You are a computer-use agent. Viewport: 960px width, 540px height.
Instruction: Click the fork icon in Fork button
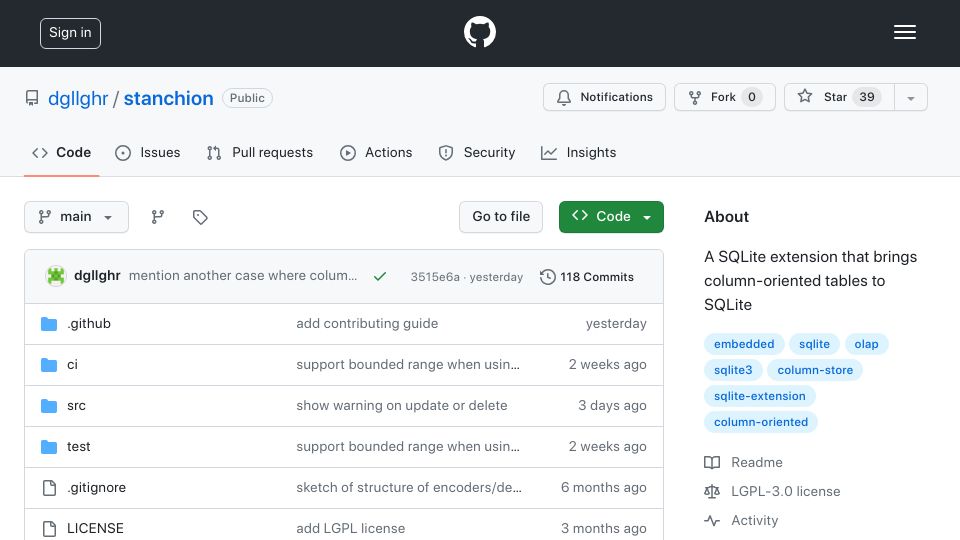tap(695, 97)
